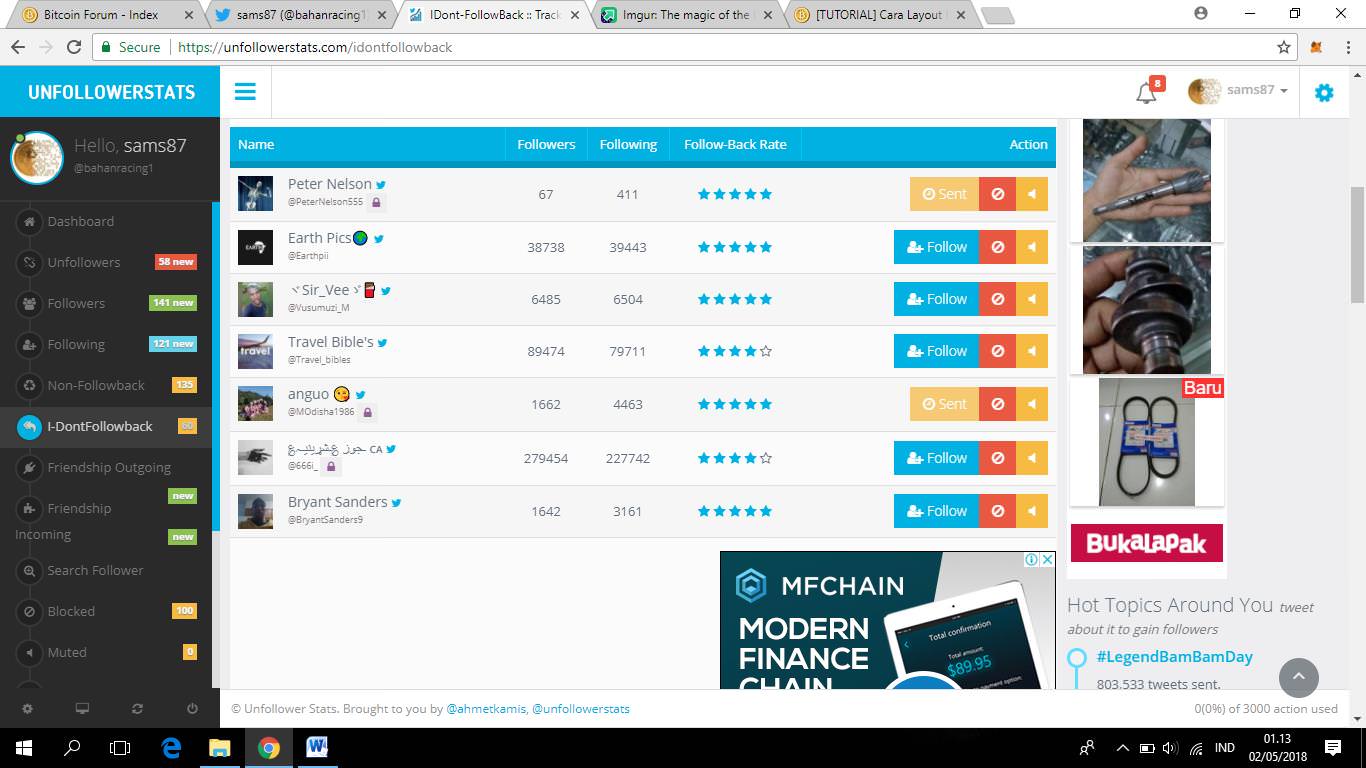Open Non-Followback in the sidebar
Viewport: 1366px width, 768px height.
pyautogui.click(x=96, y=386)
